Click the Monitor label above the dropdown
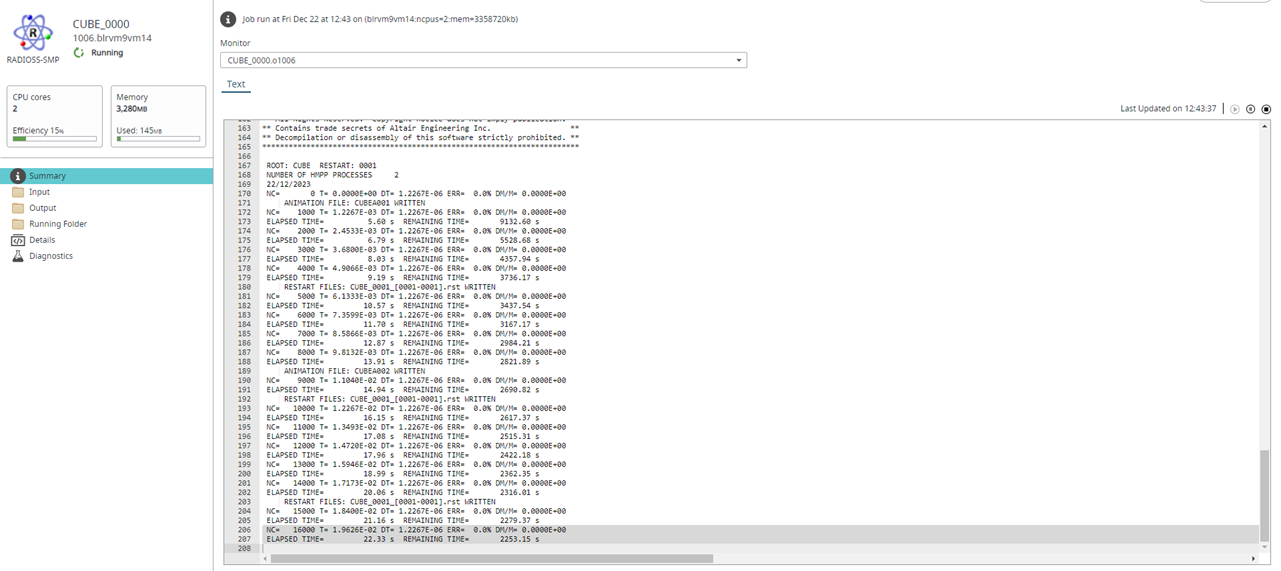1281x571 pixels. [236, 43]
